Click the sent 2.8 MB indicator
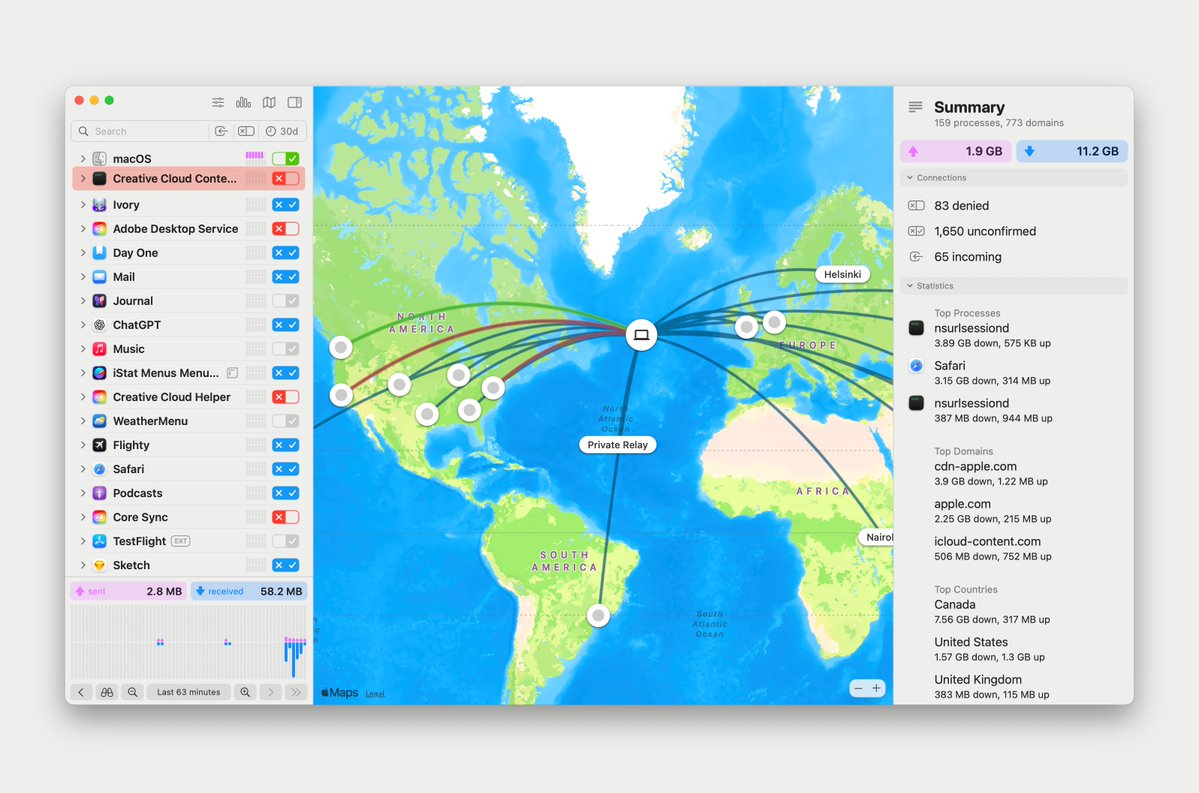 pyautogui.click(x=128, y=591)
